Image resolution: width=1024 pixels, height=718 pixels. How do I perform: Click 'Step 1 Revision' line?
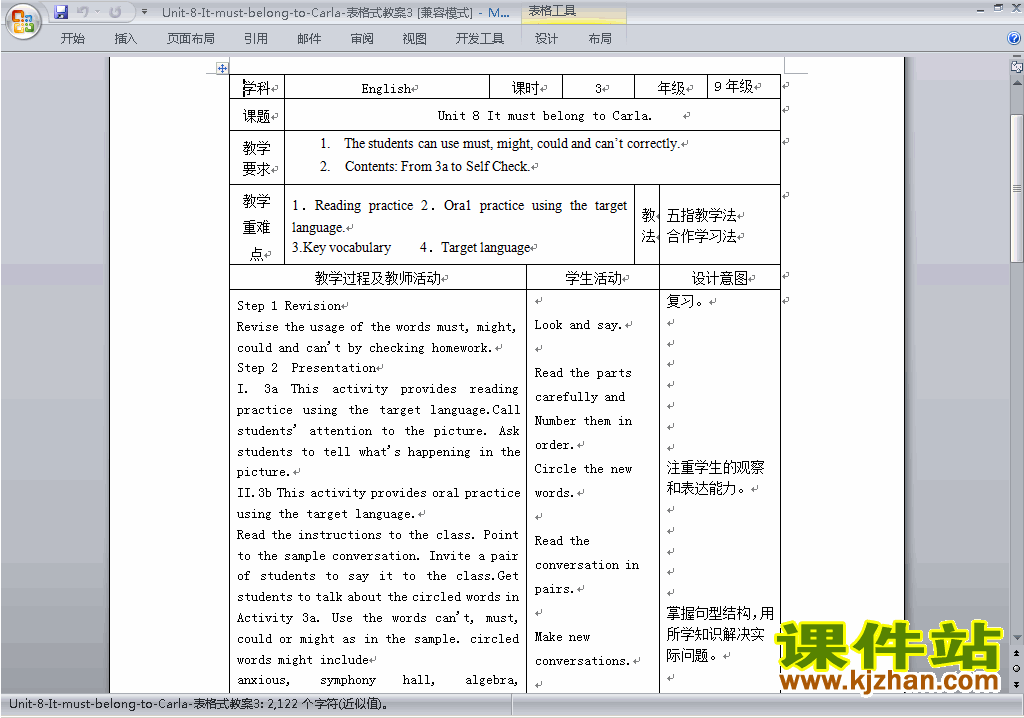289,306
